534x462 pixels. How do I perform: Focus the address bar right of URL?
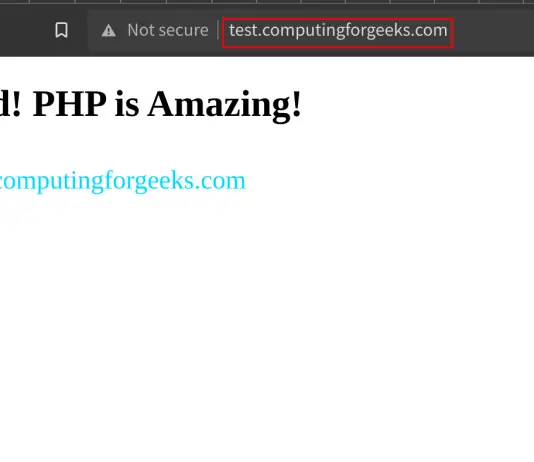tap(494, 31)
